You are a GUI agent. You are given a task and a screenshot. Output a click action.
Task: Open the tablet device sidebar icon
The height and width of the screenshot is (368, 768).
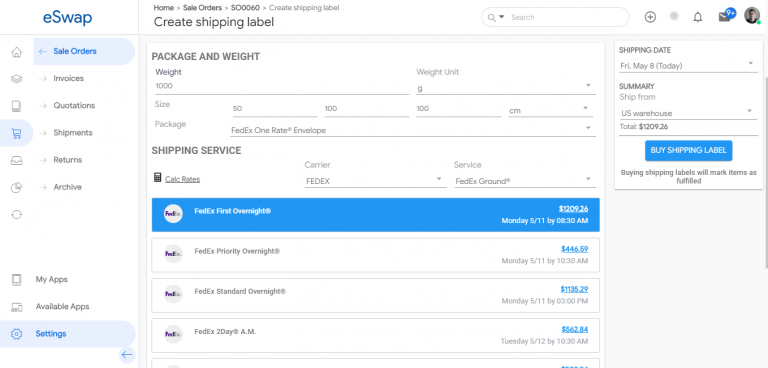[17, 106]
